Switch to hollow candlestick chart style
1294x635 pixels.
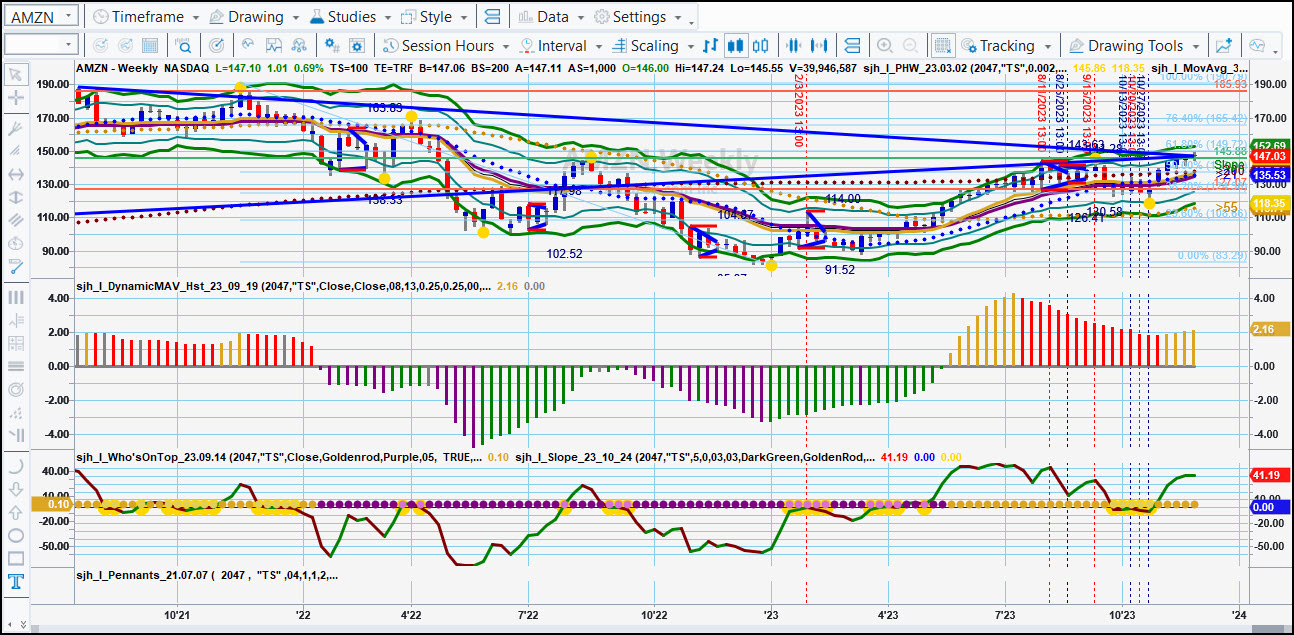[x=761, y=45]
